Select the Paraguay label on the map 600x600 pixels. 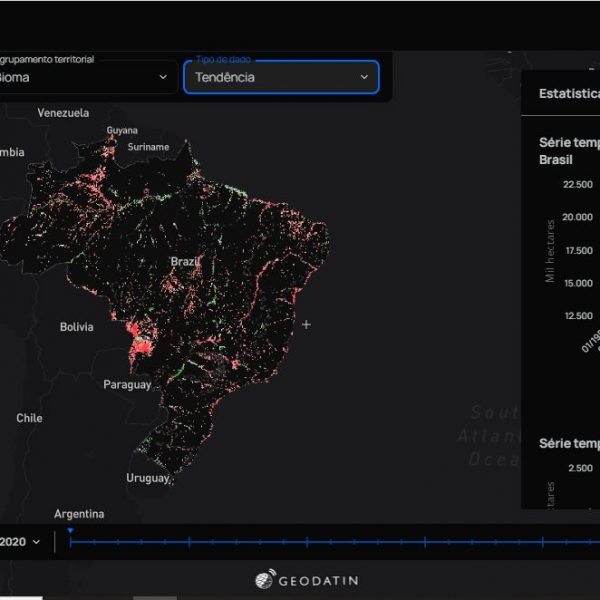point(127,384)
